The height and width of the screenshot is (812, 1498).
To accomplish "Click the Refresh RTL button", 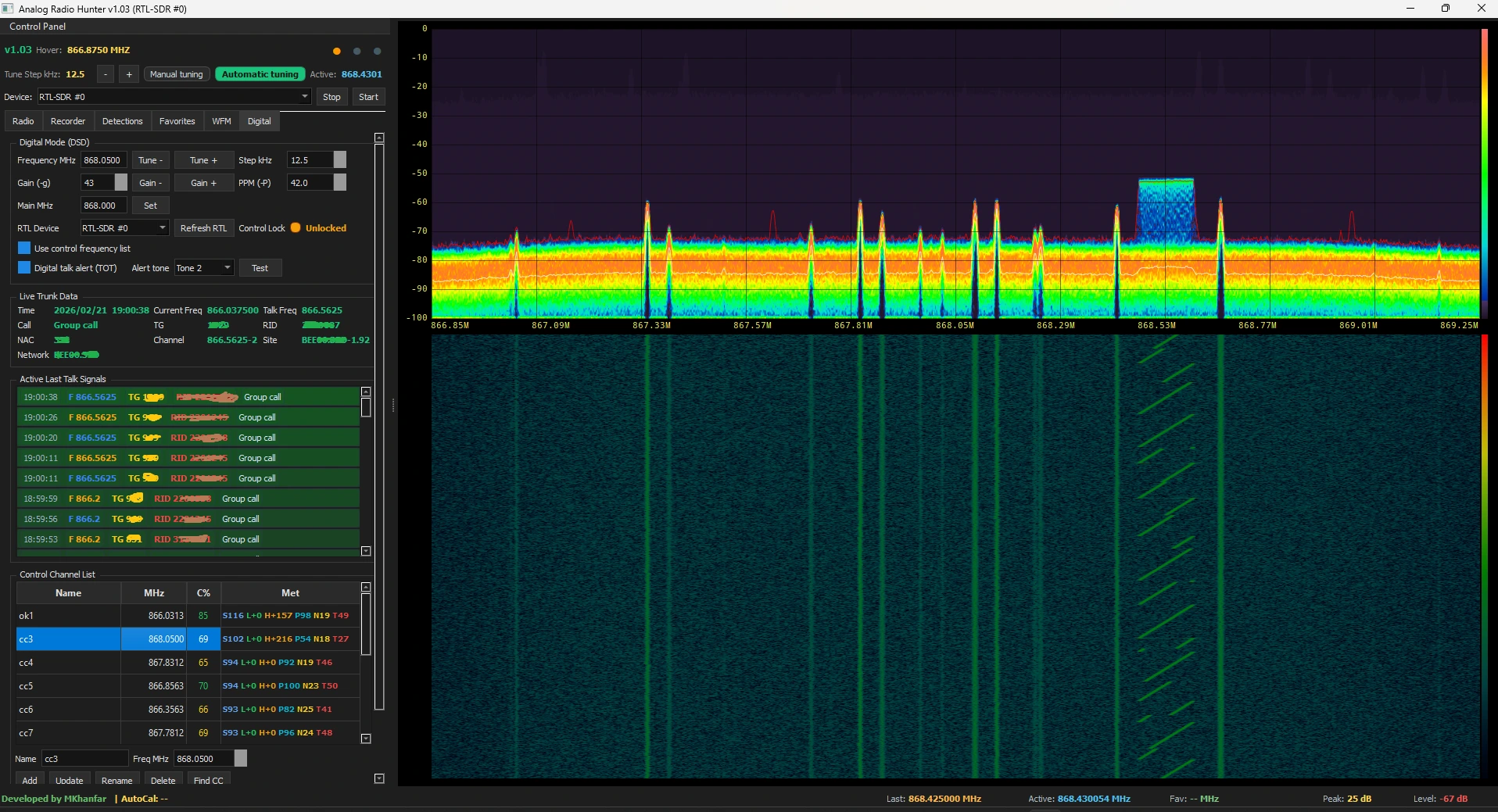I will pyautogui.click(x=203, y=228).
